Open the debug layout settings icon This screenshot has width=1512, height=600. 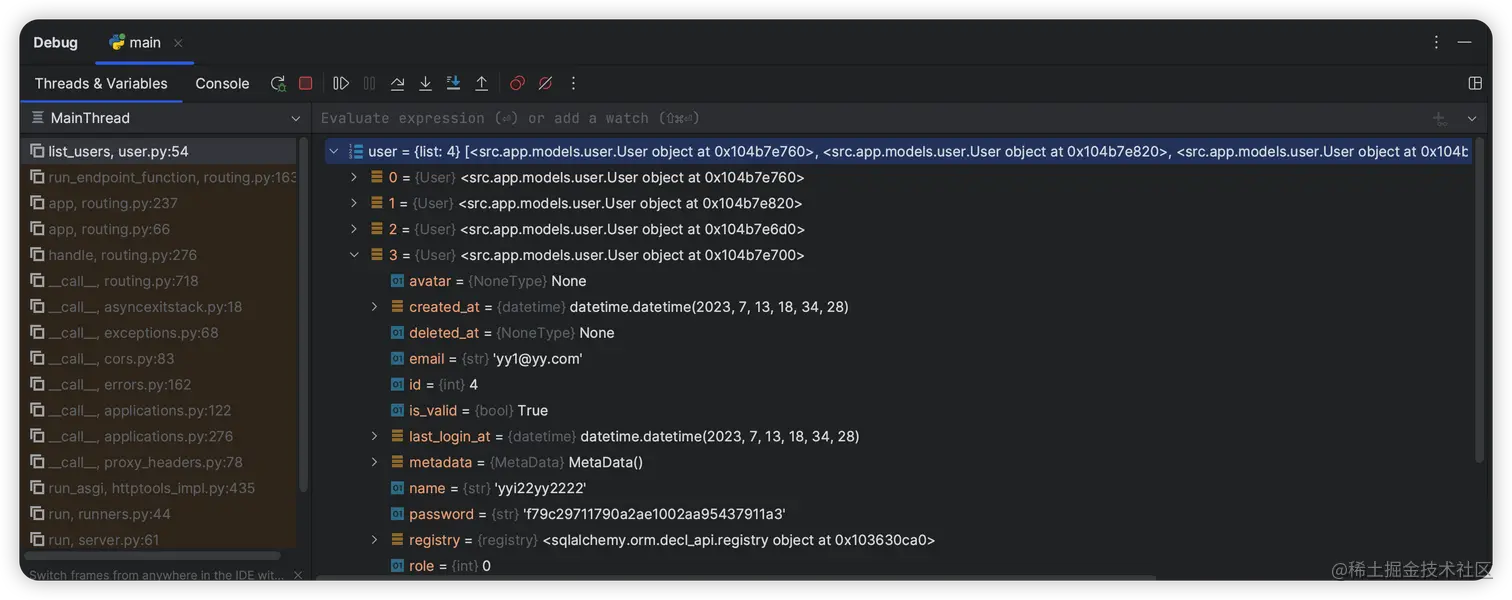[x=1475, y=84]
